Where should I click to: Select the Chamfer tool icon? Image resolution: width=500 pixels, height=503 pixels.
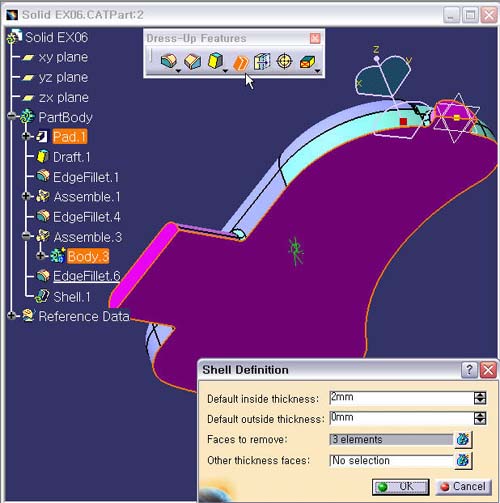click(x=193, y=61)
